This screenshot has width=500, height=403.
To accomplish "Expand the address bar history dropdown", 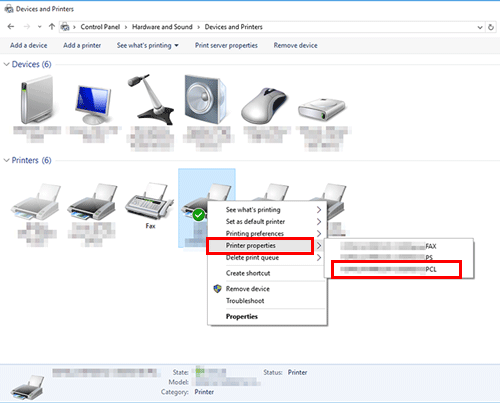I will (480, 27).
